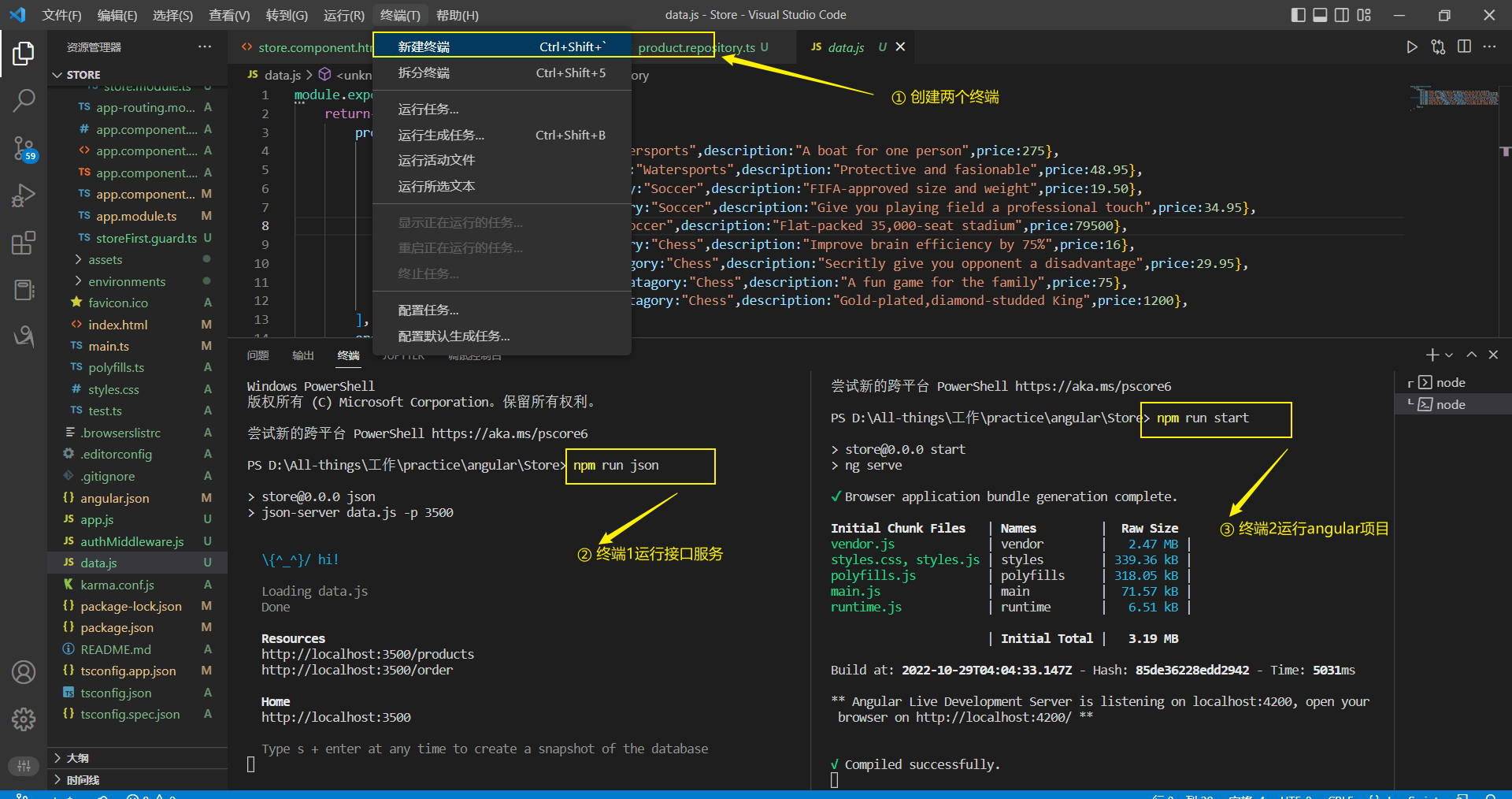Open the Manage gear icon
This screenshot has width=1512, height=799.
(24, 719)
